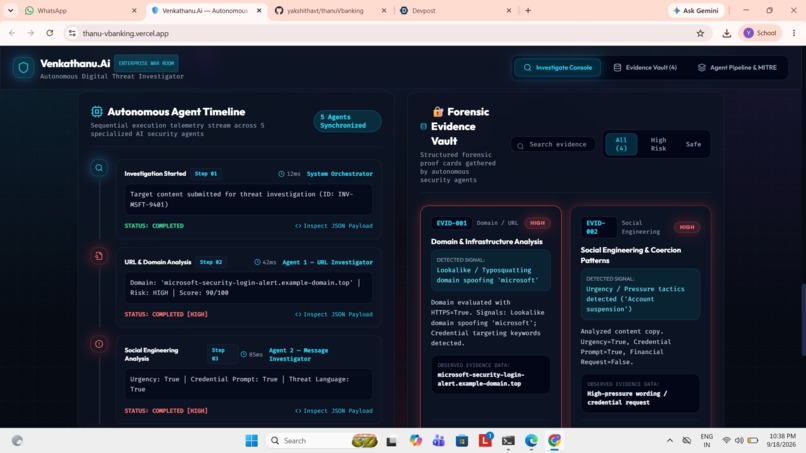Screen dimensions: 806x453
Task: Reload the current page
Action: (49, 33)
